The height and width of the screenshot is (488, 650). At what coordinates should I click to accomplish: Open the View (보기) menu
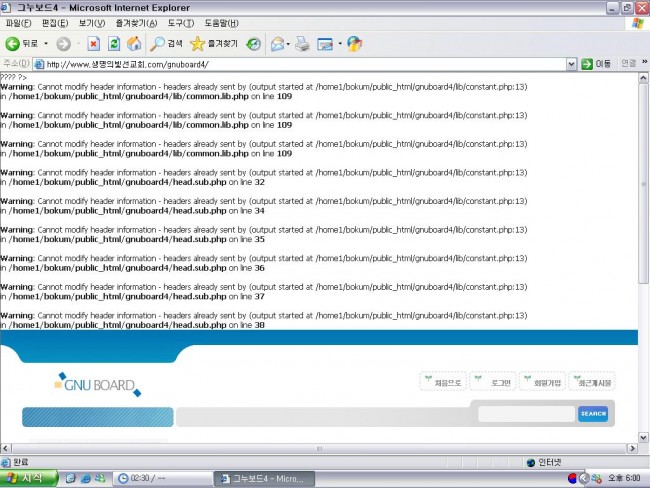(92, 23)
